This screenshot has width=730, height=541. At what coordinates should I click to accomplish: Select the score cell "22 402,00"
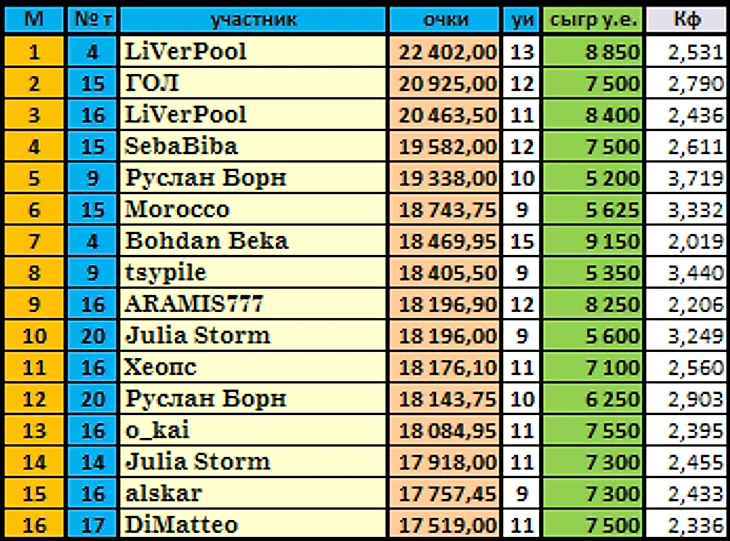[x=445, y=51]
